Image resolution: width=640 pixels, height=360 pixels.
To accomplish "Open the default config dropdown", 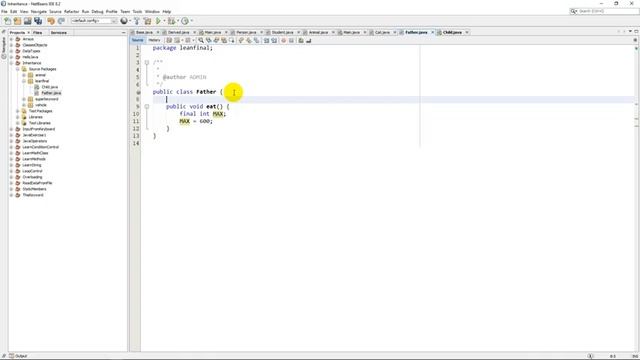I will 94,21.
